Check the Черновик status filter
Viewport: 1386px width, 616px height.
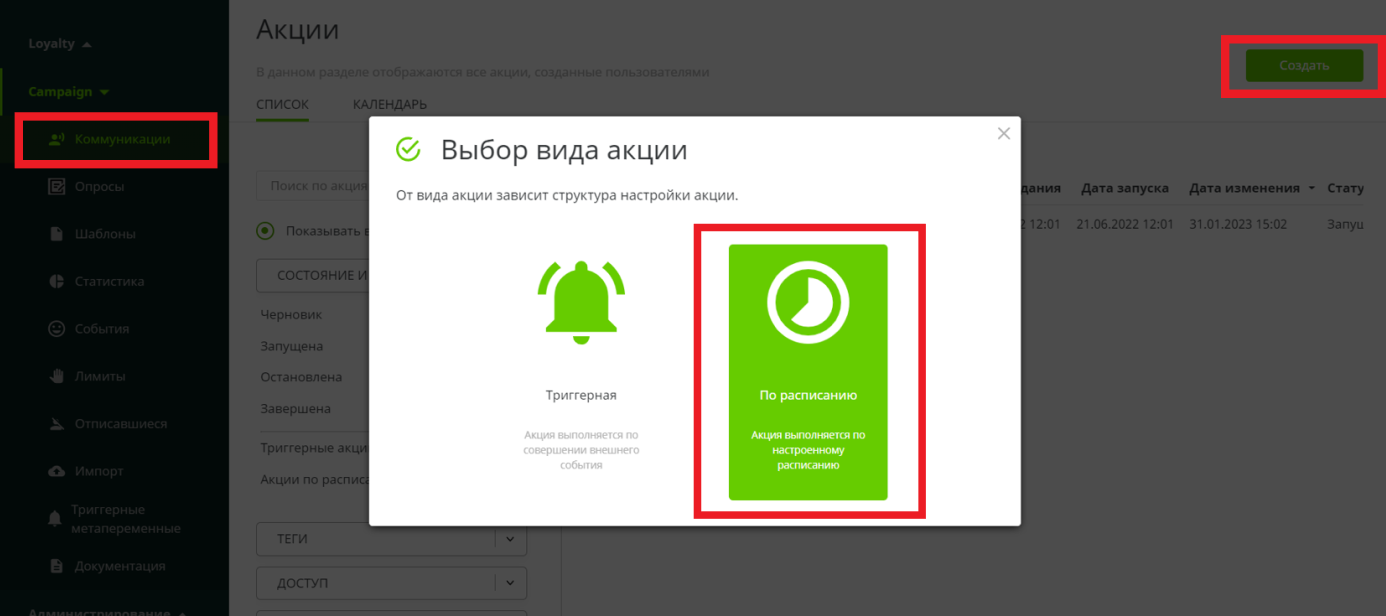(290, 313)
